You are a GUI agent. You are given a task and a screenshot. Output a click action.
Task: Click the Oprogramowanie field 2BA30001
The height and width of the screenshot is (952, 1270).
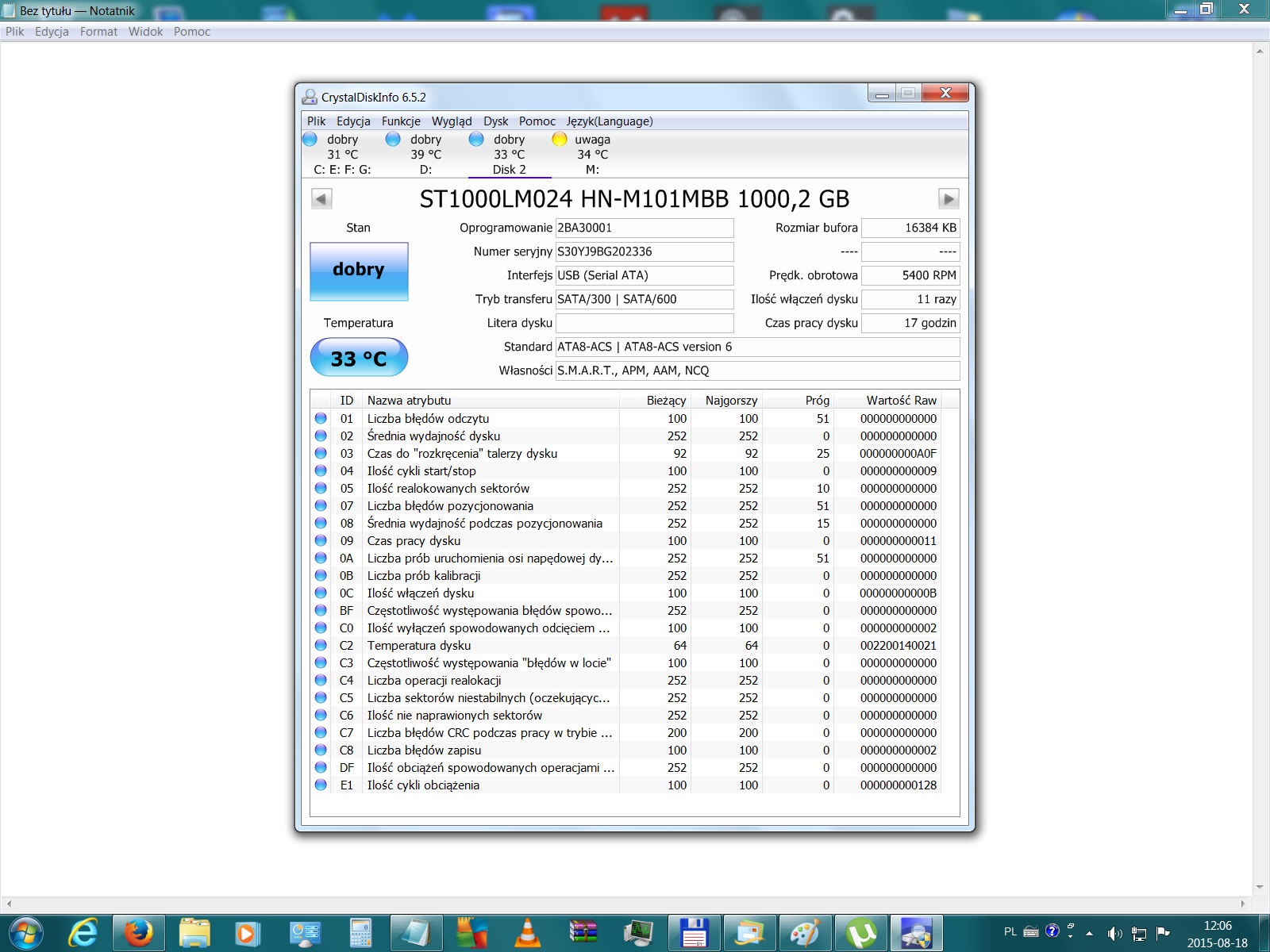tap(645, 228)
